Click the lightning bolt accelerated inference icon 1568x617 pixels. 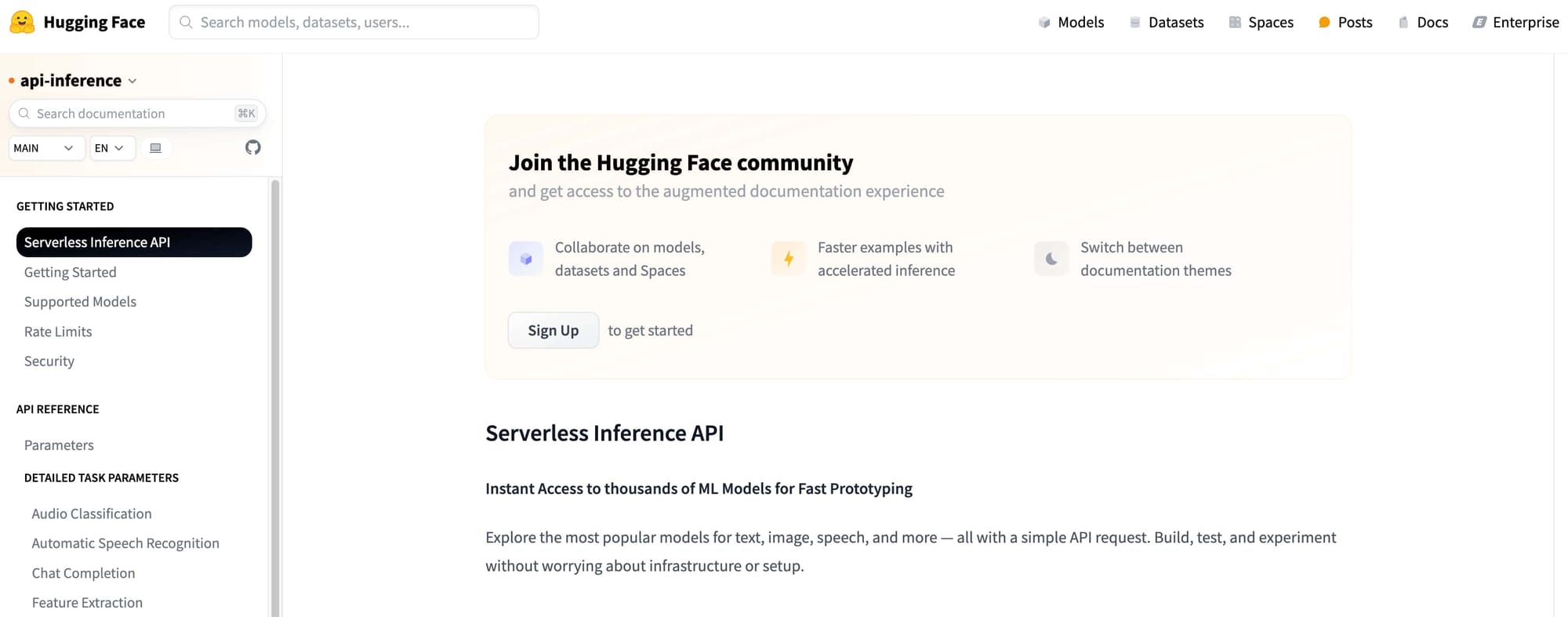789,259
